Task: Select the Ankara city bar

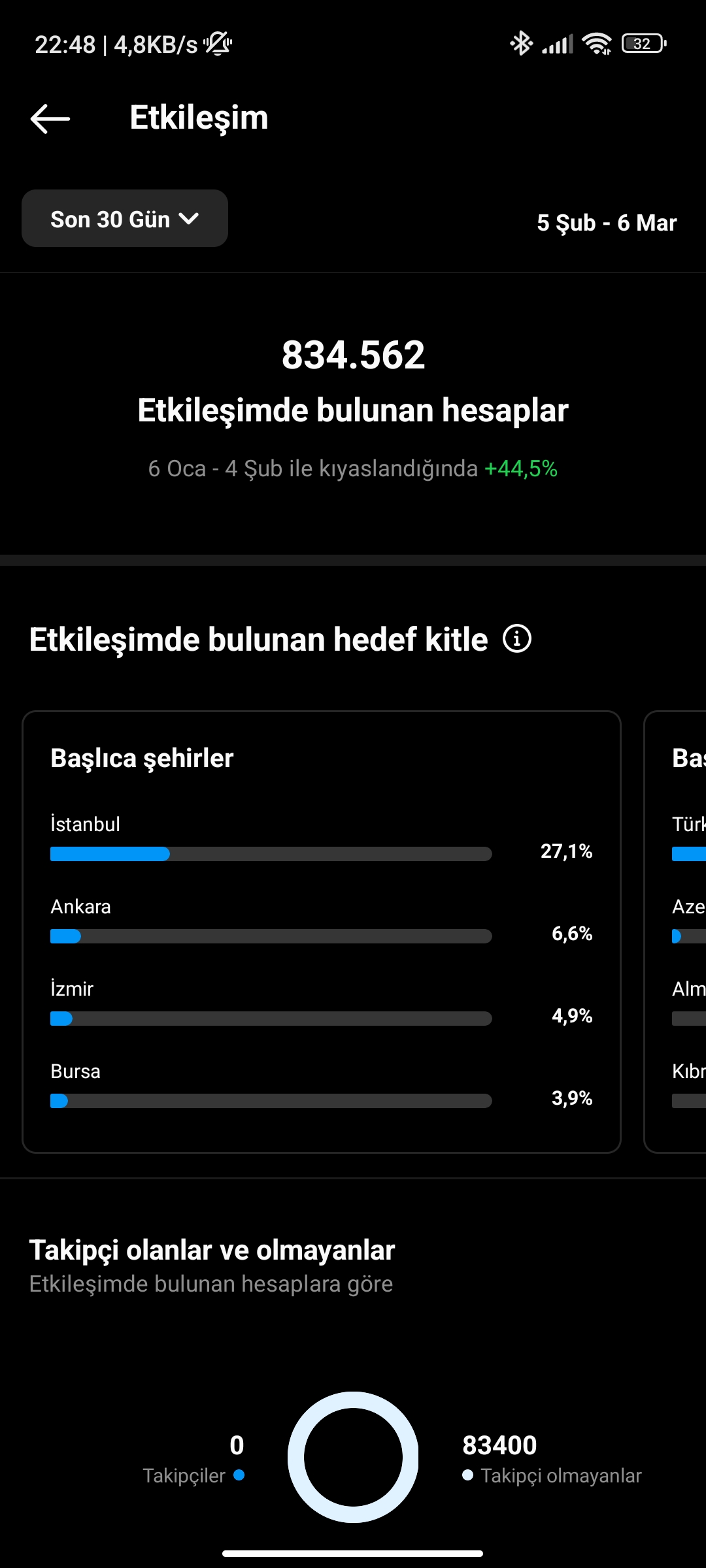Action: point(271,936)
